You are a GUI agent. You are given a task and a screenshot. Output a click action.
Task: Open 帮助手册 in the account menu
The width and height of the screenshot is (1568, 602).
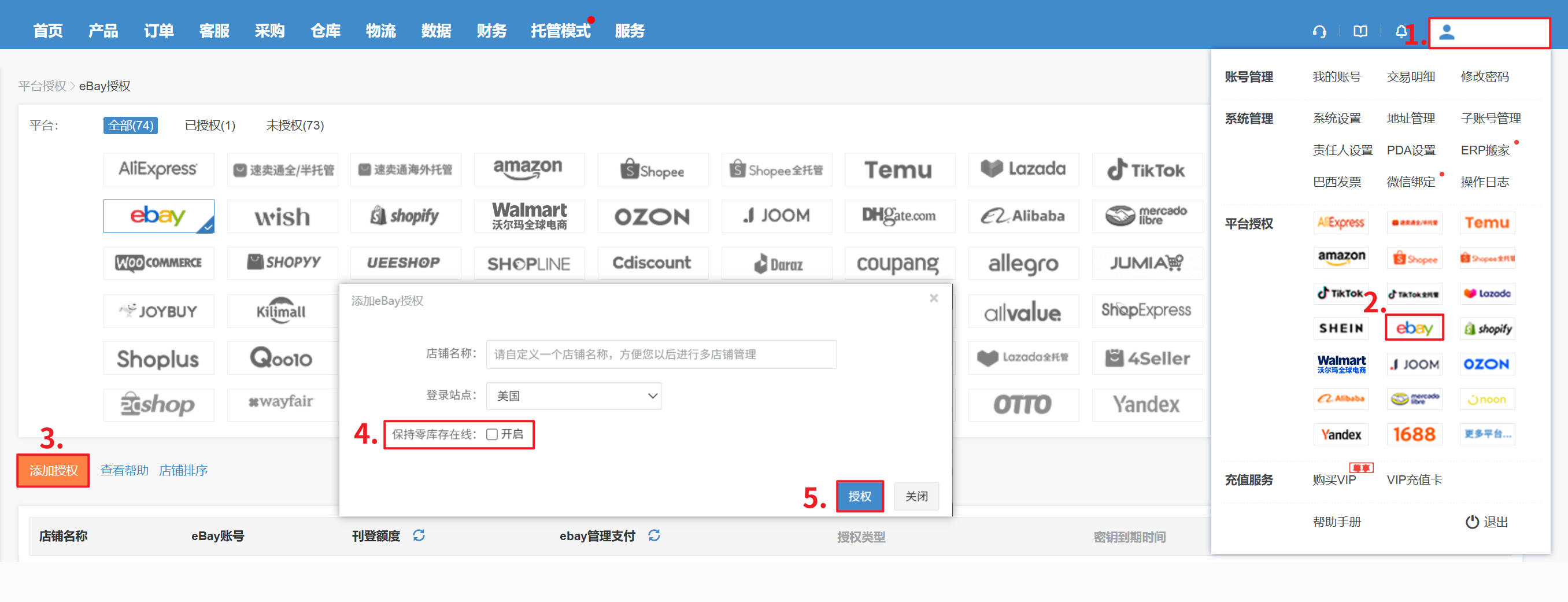(x=1336, y=522)
